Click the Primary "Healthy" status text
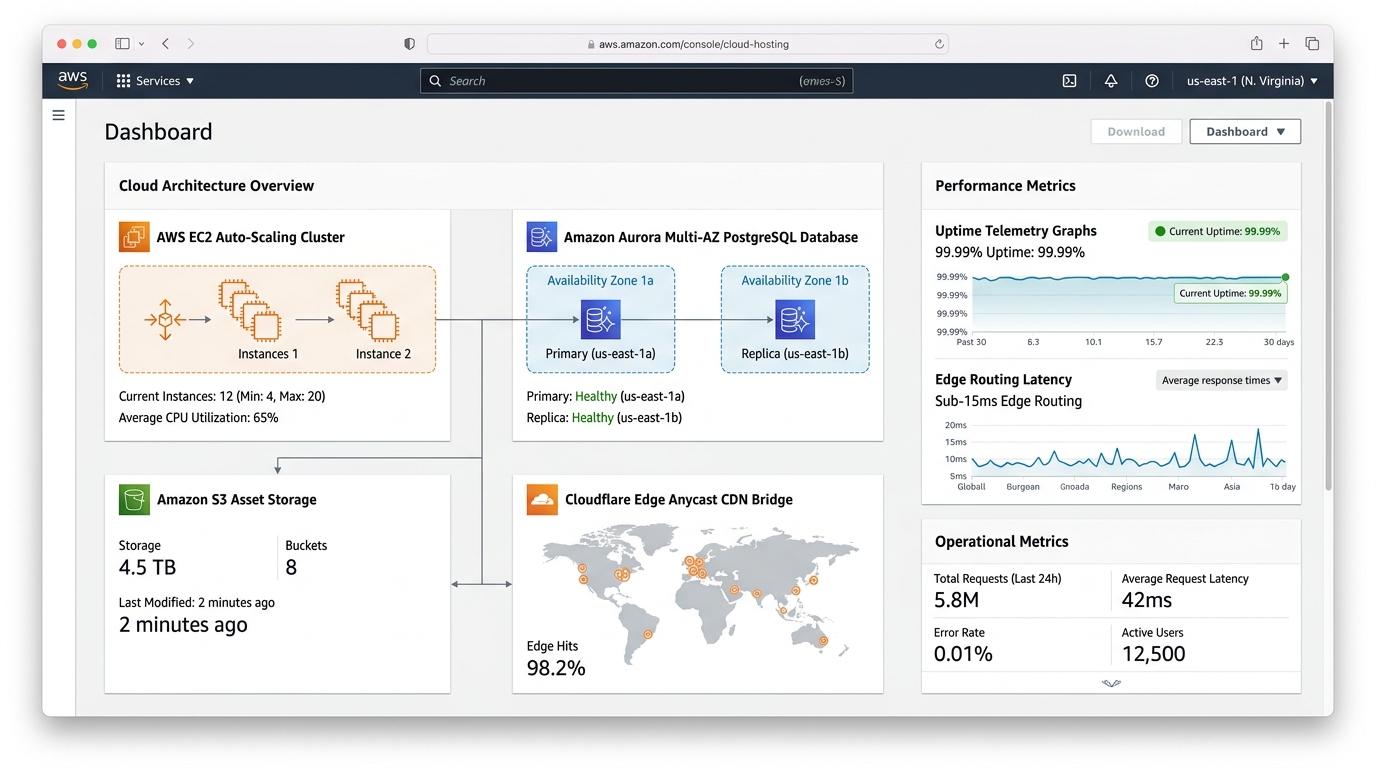Viewport: 1376px width, 768px height. (x=596, y=396)
